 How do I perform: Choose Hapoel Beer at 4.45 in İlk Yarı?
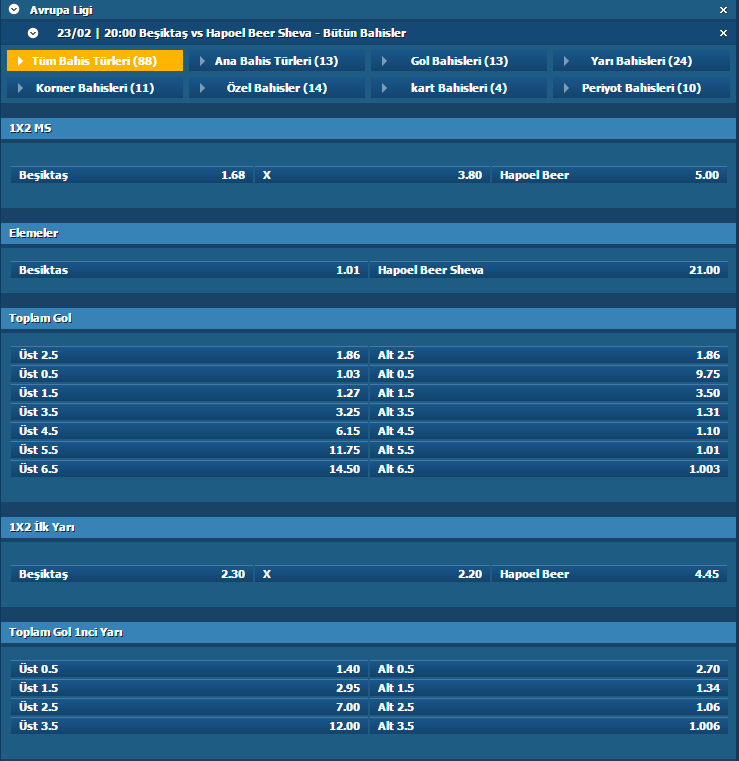609,574
